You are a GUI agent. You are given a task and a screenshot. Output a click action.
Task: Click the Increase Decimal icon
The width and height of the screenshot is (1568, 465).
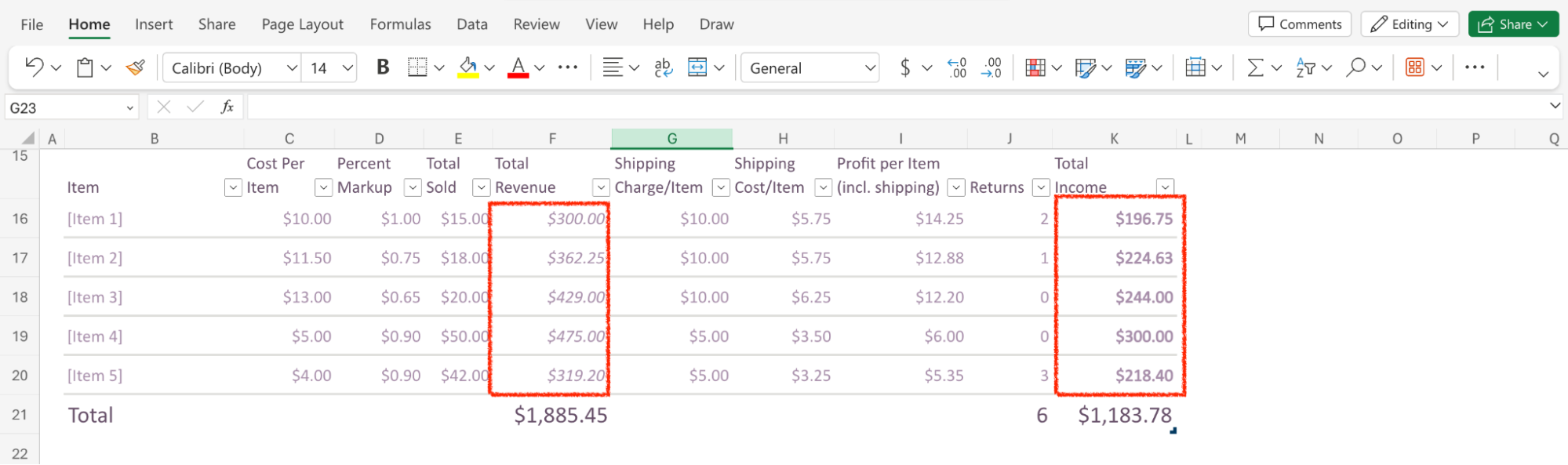tap(957, 68)
